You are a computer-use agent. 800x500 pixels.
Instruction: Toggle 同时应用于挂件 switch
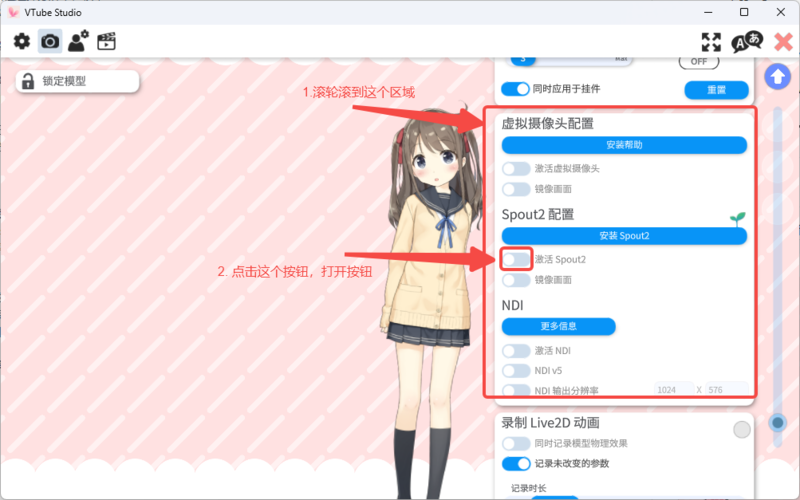pyautogui.click(x=515, y=89)
